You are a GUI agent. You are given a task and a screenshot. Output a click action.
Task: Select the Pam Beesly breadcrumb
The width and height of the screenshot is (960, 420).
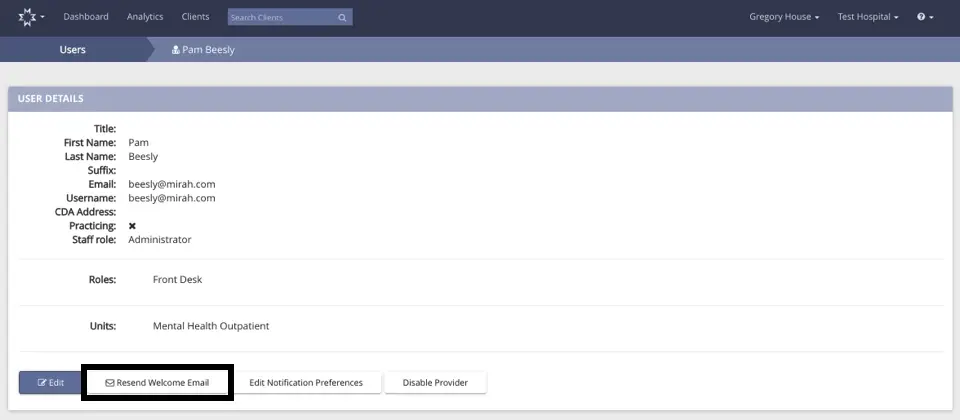tap(203, 50)
